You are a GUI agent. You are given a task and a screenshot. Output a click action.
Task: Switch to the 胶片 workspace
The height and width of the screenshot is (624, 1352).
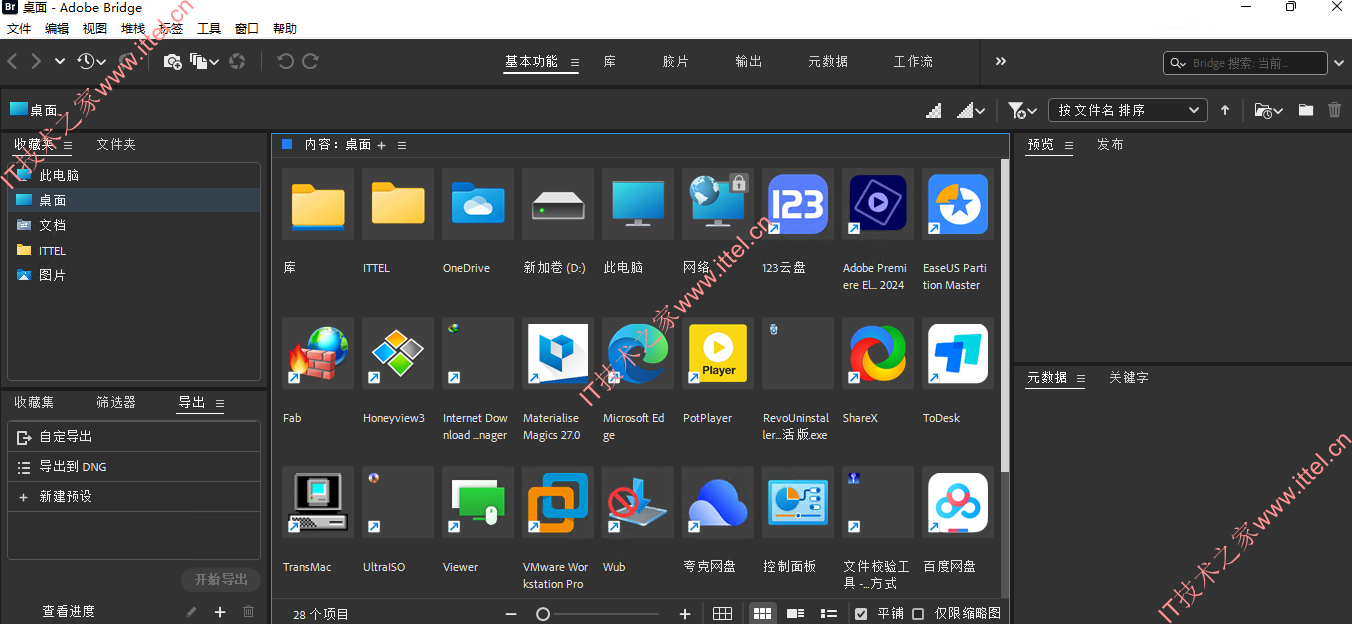coord(676,62)
